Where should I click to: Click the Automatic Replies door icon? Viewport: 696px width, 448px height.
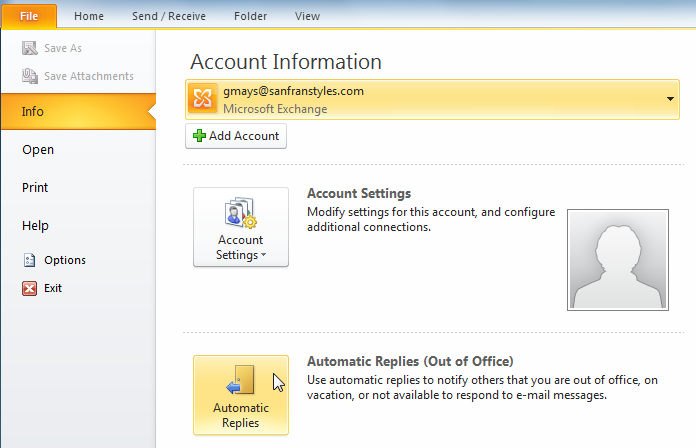tap(240, 380)
